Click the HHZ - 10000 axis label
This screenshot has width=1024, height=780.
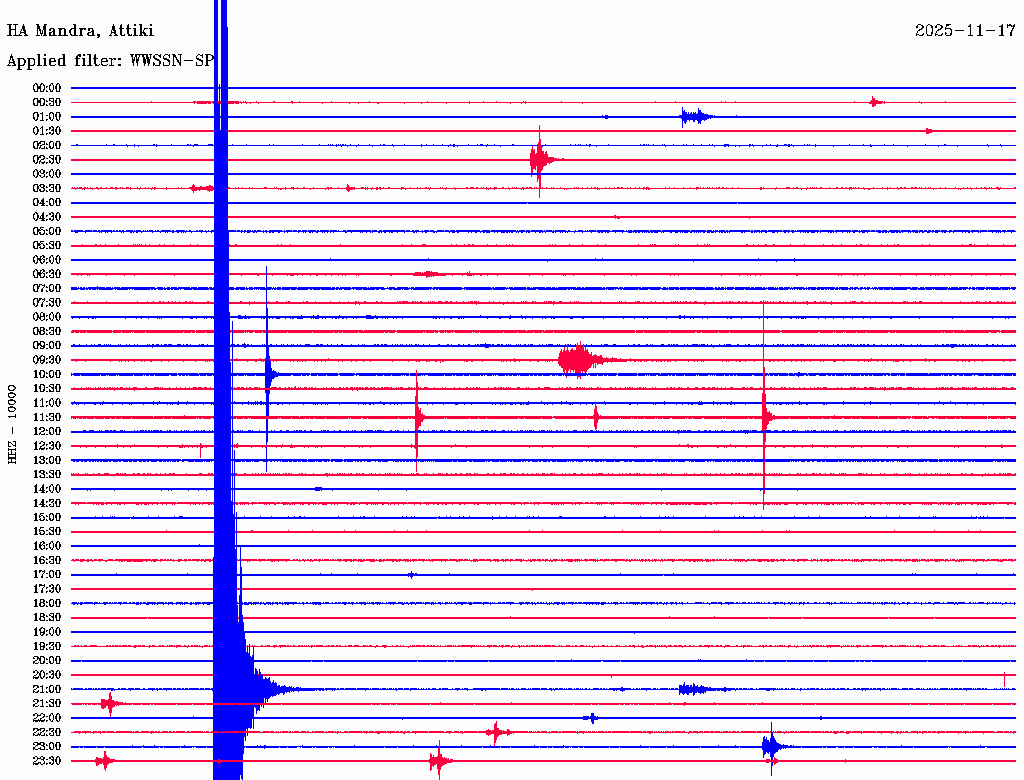coord(12,424)
